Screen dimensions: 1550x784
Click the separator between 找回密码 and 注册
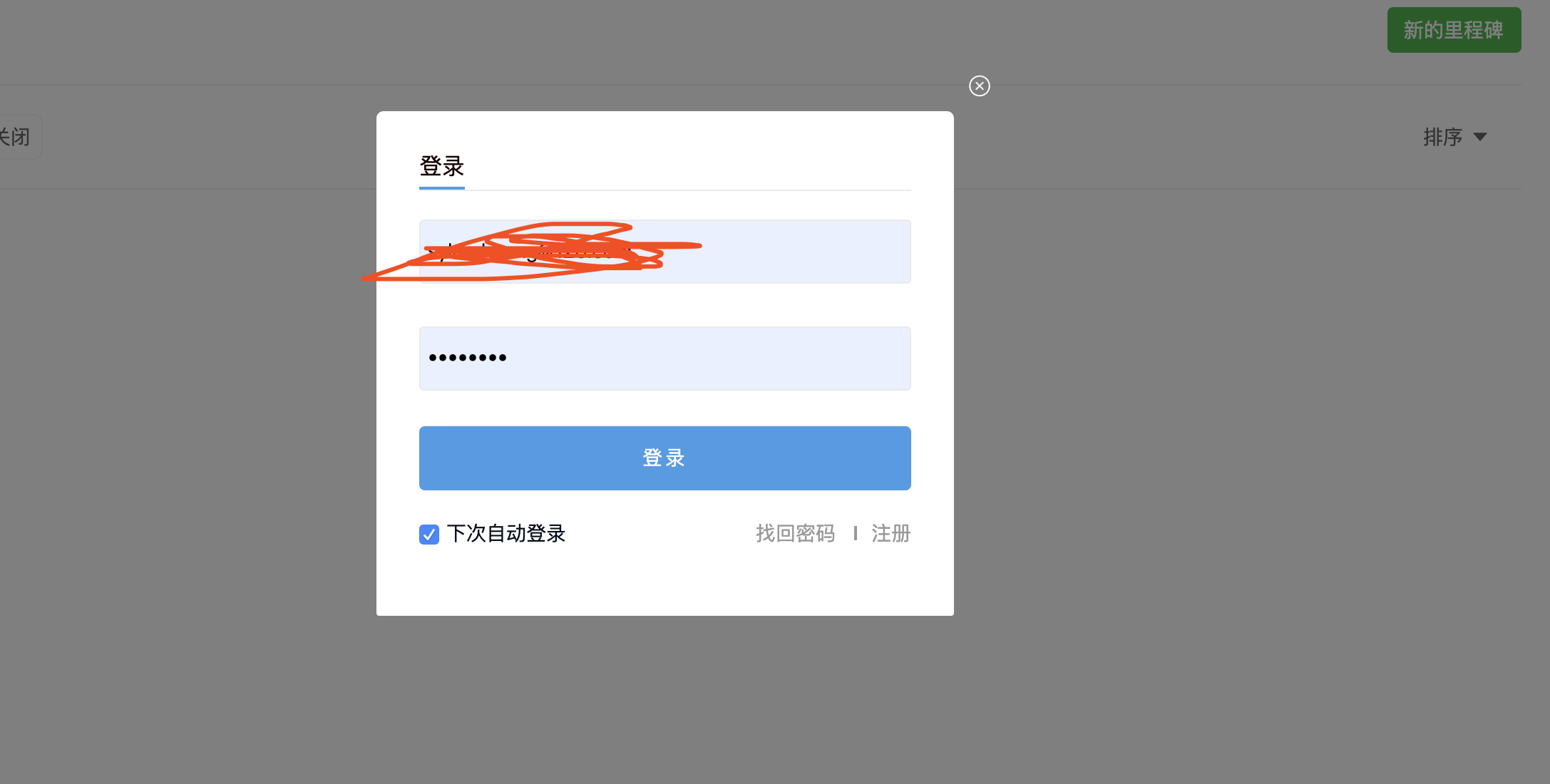tap(855, 533)
